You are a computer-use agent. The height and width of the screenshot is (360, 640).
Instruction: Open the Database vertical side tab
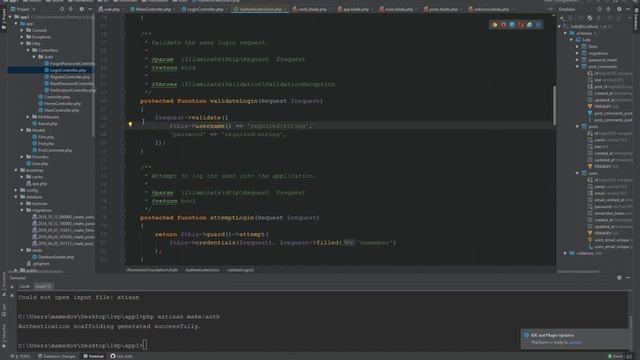pos(636,20)
